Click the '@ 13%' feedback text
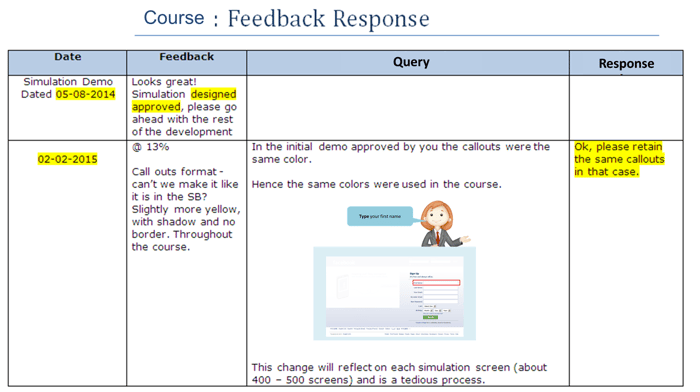 pos(150,147)
